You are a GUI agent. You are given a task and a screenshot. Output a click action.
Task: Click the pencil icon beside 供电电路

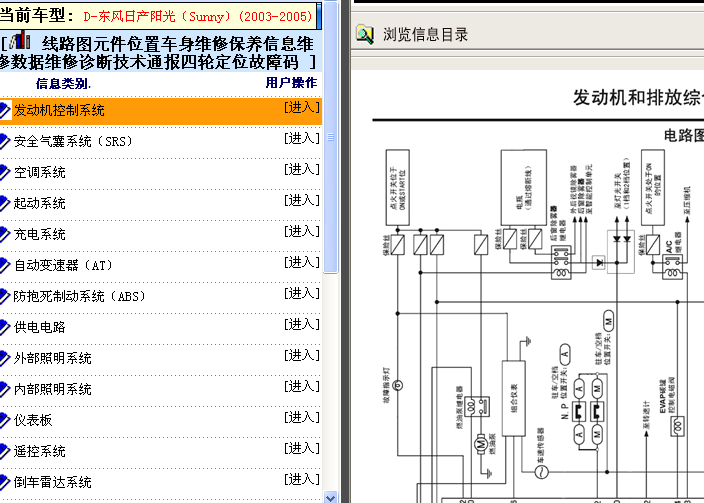click(x=4, y=327)
